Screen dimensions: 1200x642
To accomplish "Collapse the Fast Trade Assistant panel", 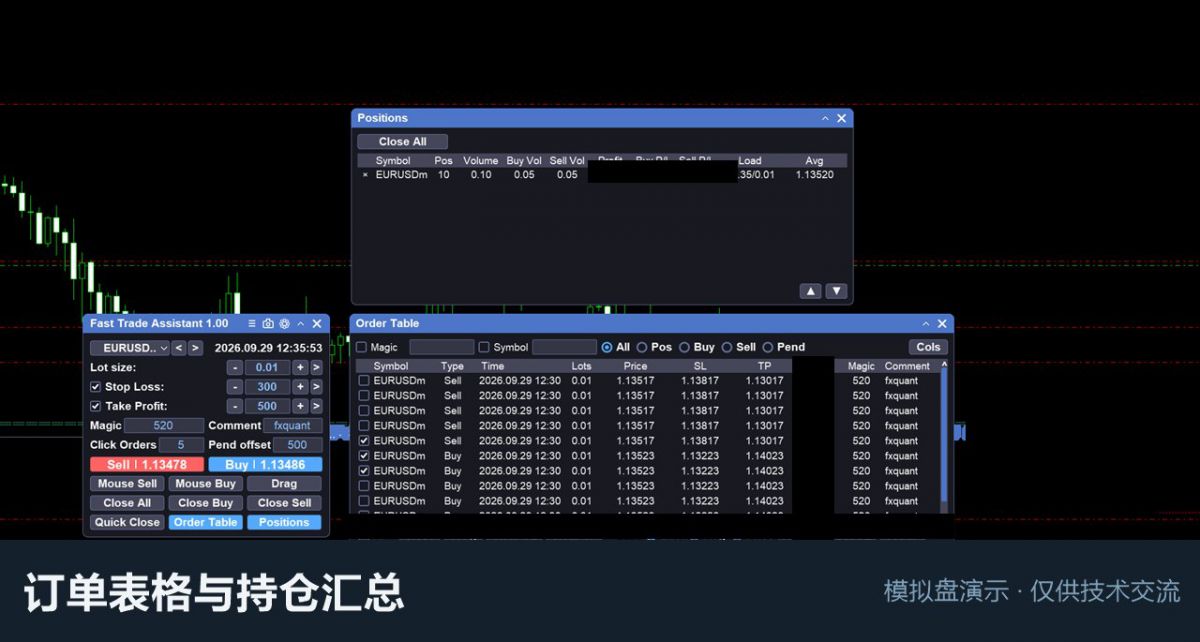I will click(x=301, y=324).
